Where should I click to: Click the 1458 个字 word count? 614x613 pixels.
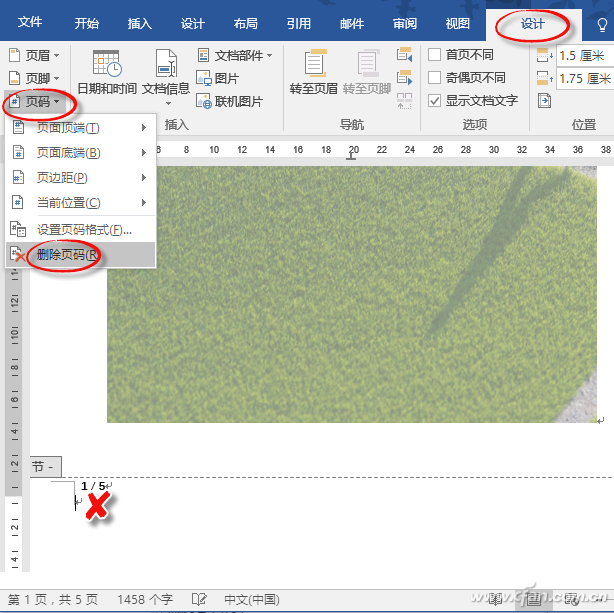(145, 599)
